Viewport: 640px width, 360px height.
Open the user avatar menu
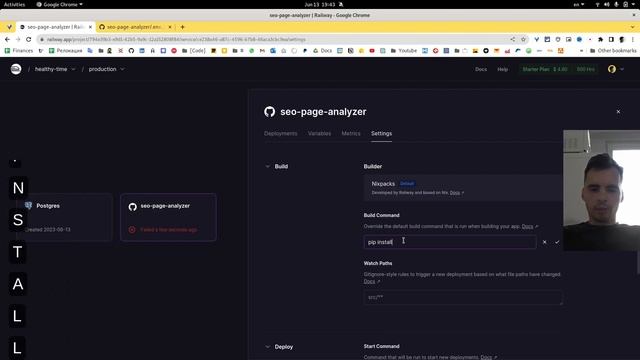pos(616,69)
